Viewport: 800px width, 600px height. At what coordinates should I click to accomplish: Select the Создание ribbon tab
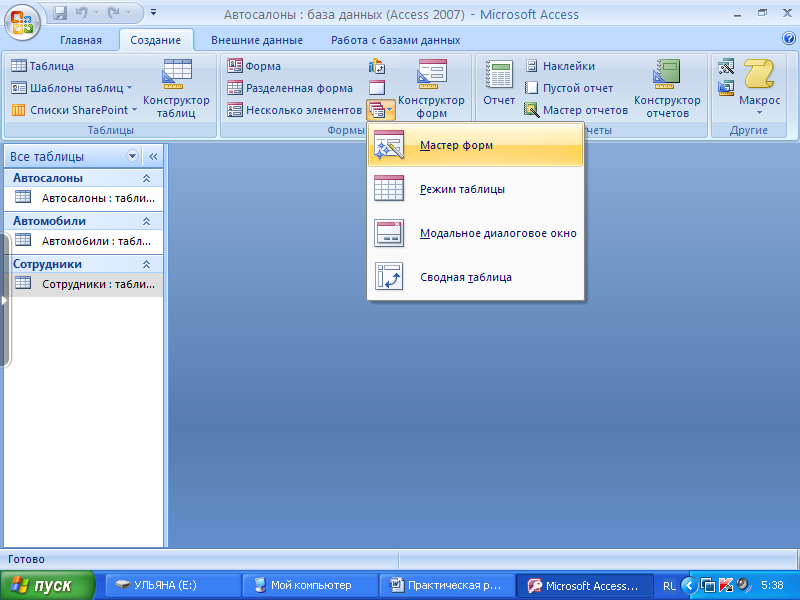(x=156, y=40)
